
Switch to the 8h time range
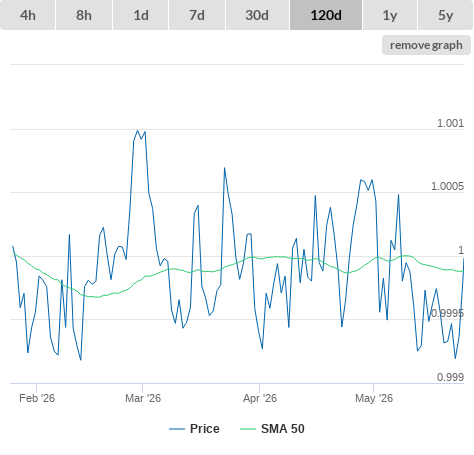click(84, 15)
